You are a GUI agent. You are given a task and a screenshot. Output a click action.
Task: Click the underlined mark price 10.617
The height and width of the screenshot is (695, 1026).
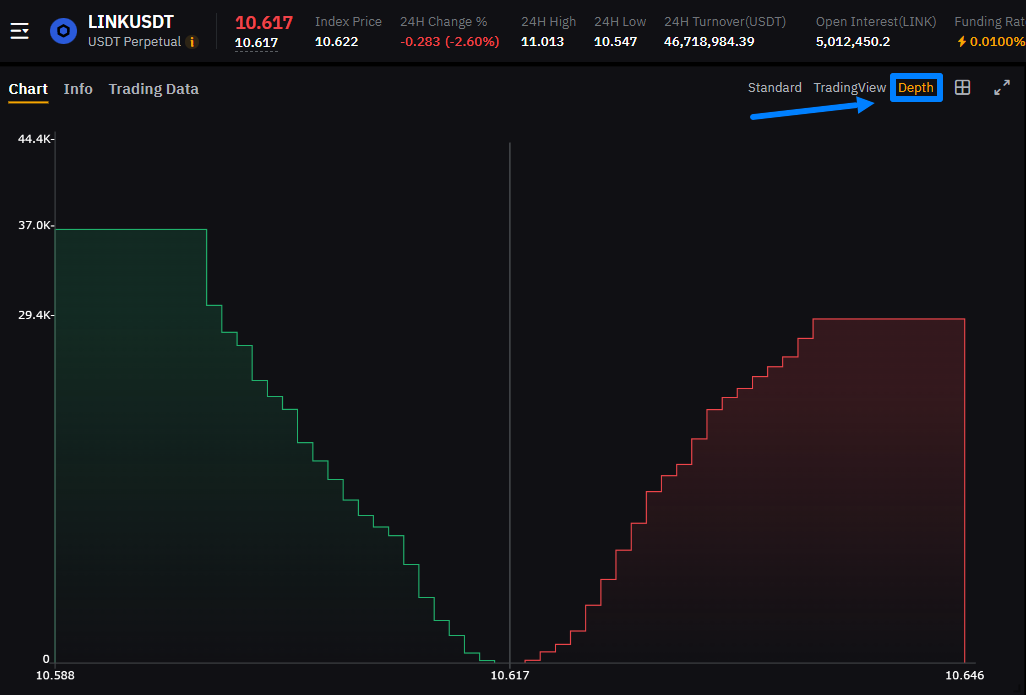[x=256, y=42]
